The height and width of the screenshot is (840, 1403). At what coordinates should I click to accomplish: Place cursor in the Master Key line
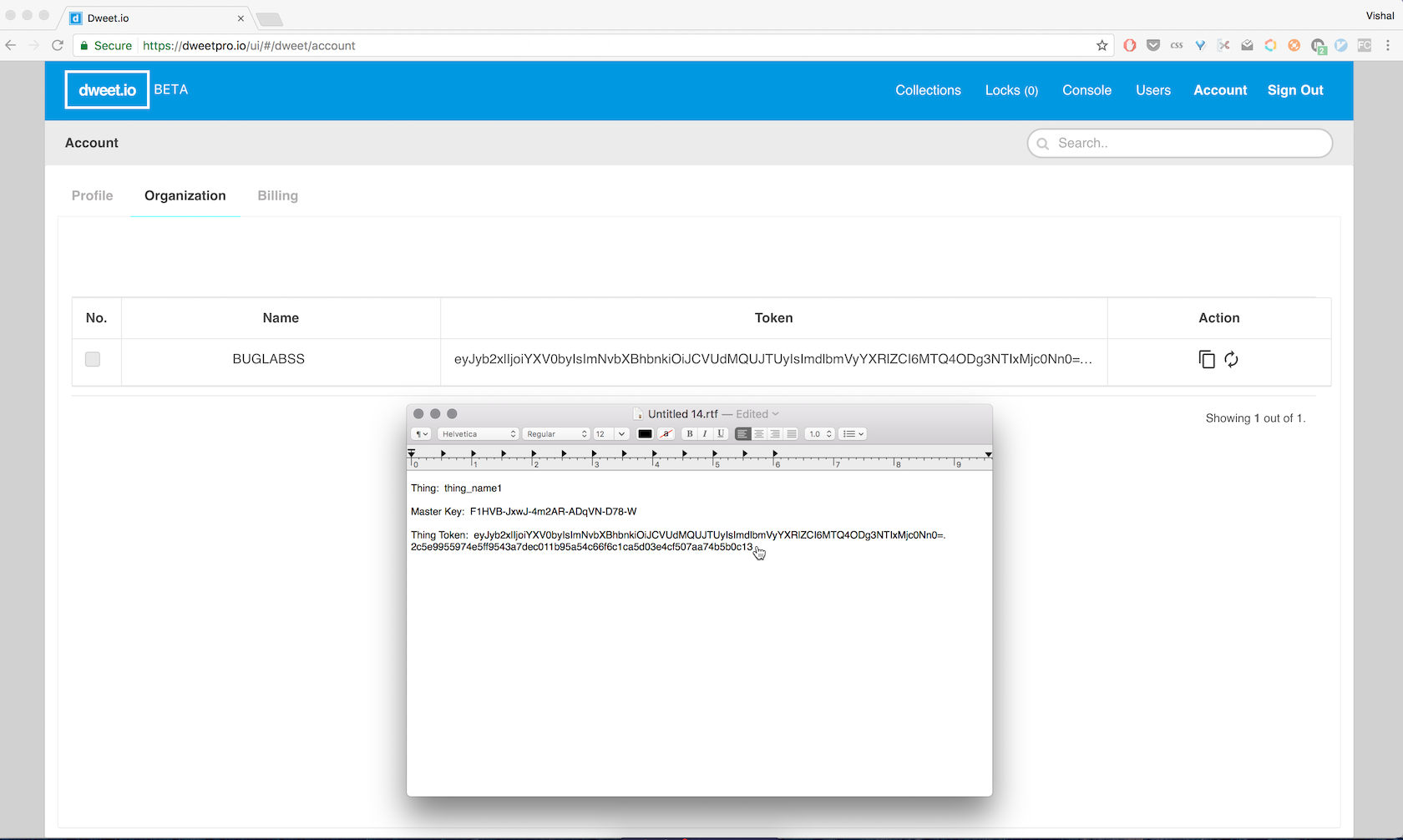tap(524, 512)
